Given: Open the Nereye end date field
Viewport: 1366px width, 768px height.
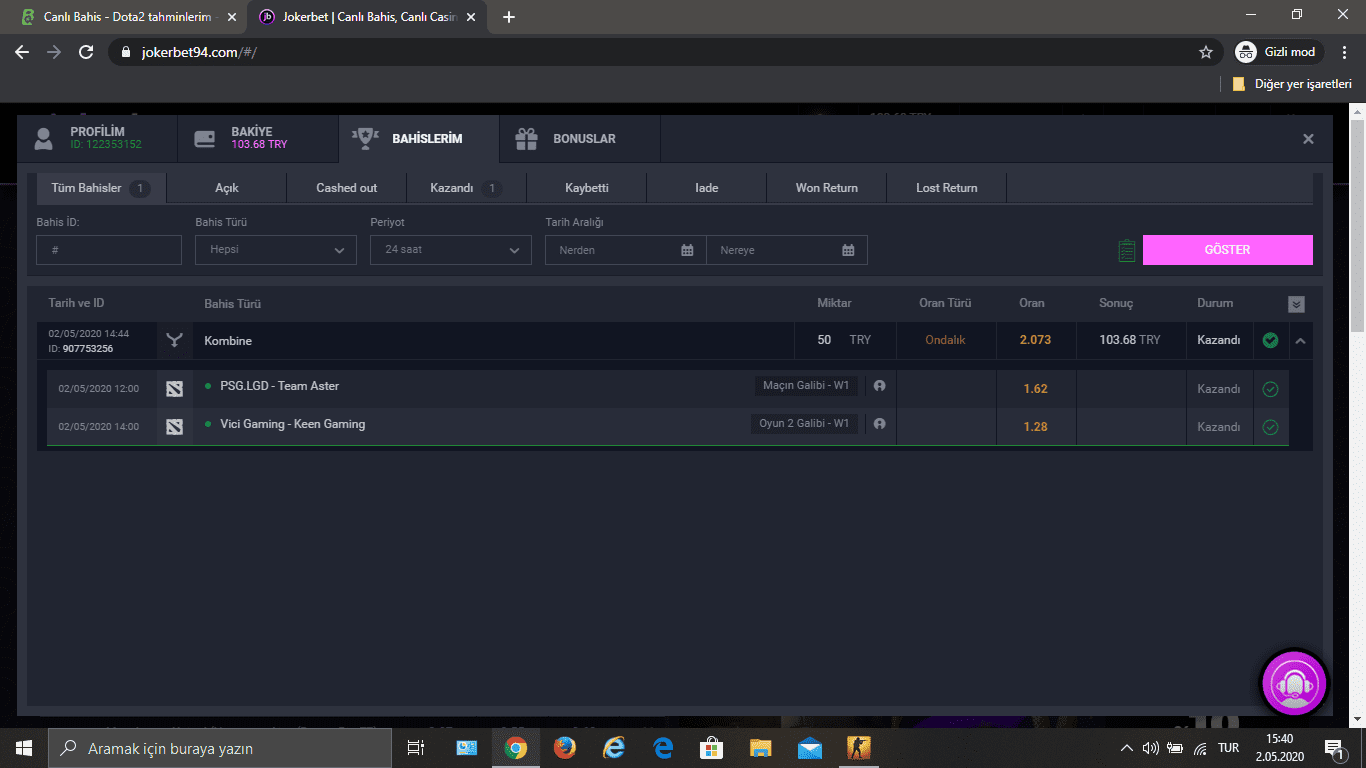Looking at the screenshot, I should pos(787,250).
